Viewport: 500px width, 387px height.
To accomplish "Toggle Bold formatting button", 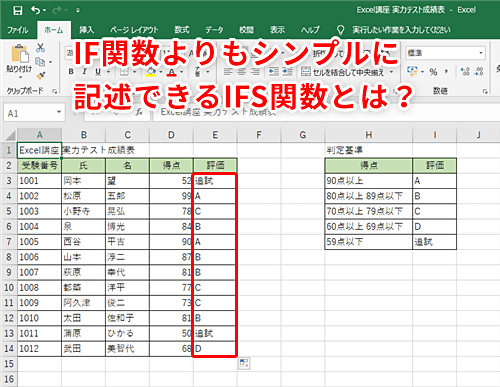I will tap(71, 72).
